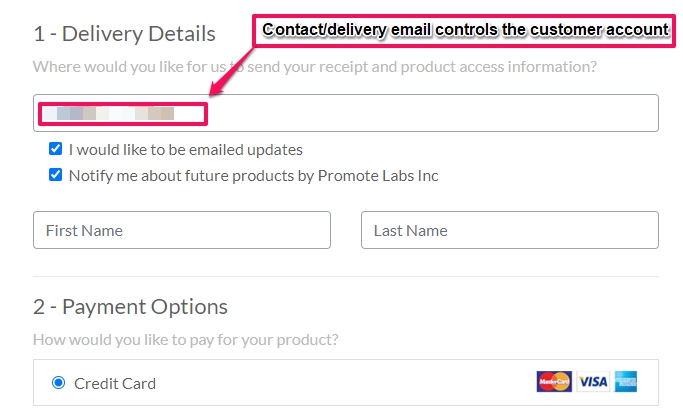Focus the Last Name input box

coord(510,230)
